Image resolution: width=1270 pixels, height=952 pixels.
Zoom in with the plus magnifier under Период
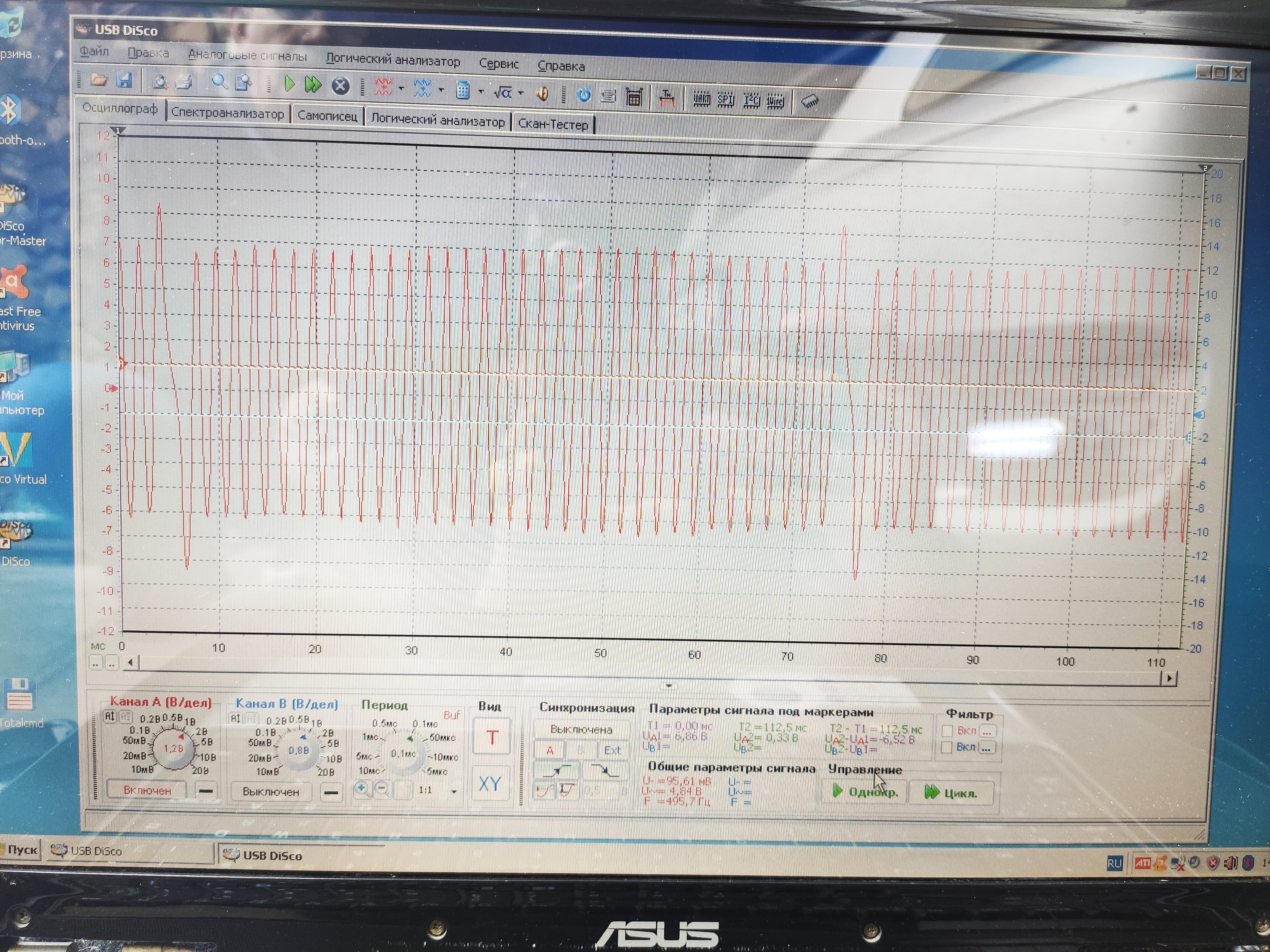[362, 790]
